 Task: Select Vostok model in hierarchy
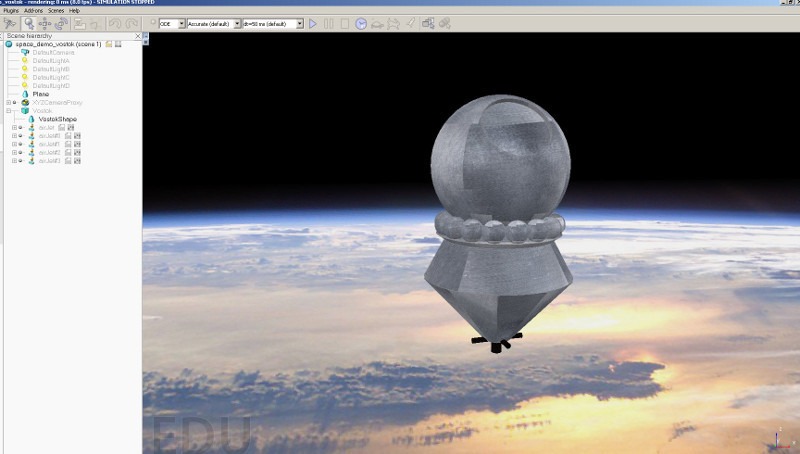click(x=42, y=111)
